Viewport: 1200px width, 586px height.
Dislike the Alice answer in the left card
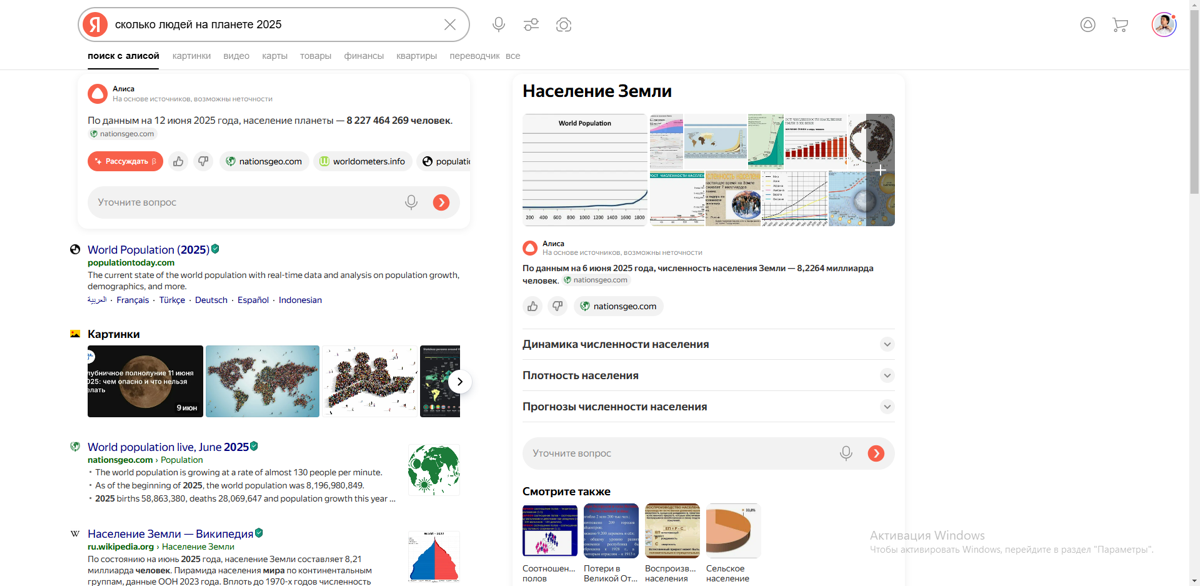point(203,161)
